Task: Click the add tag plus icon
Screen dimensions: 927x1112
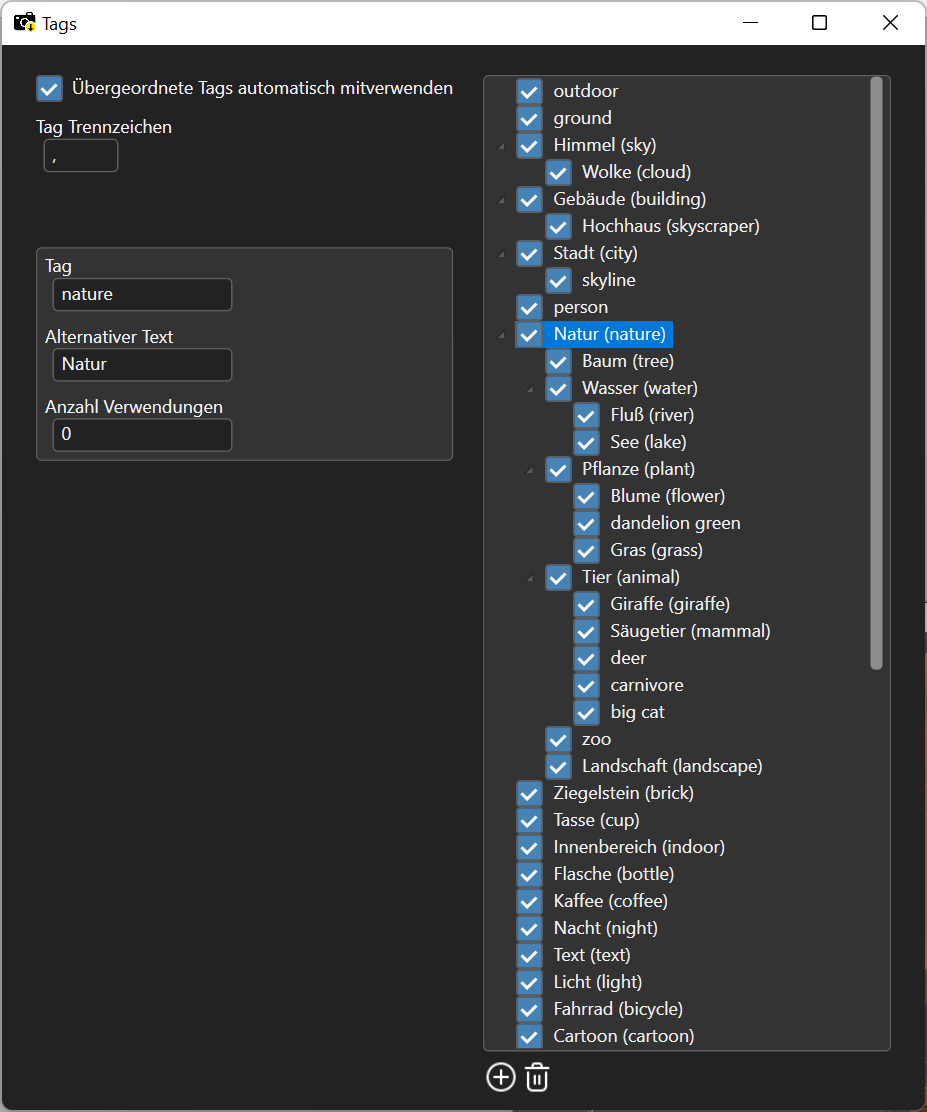Action: click(x=500, y=1077)
